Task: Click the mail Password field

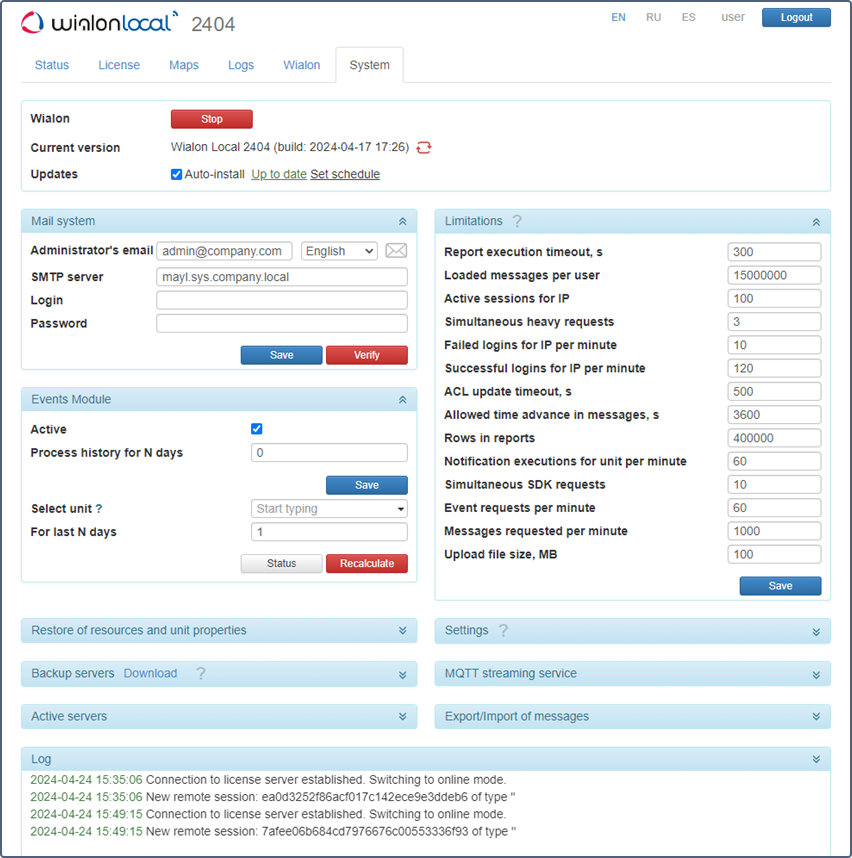Action: click(282, 323)
